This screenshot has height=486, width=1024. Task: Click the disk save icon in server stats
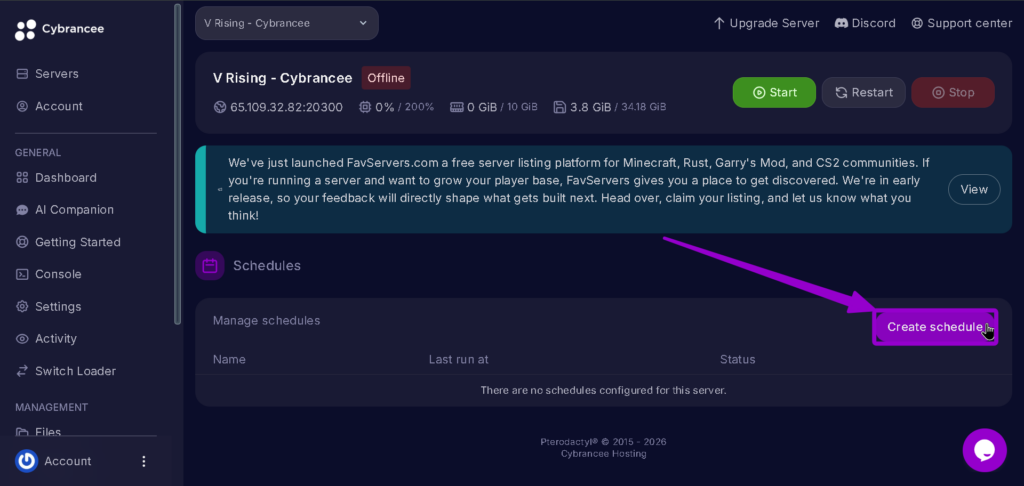click(x=559, y=107)
